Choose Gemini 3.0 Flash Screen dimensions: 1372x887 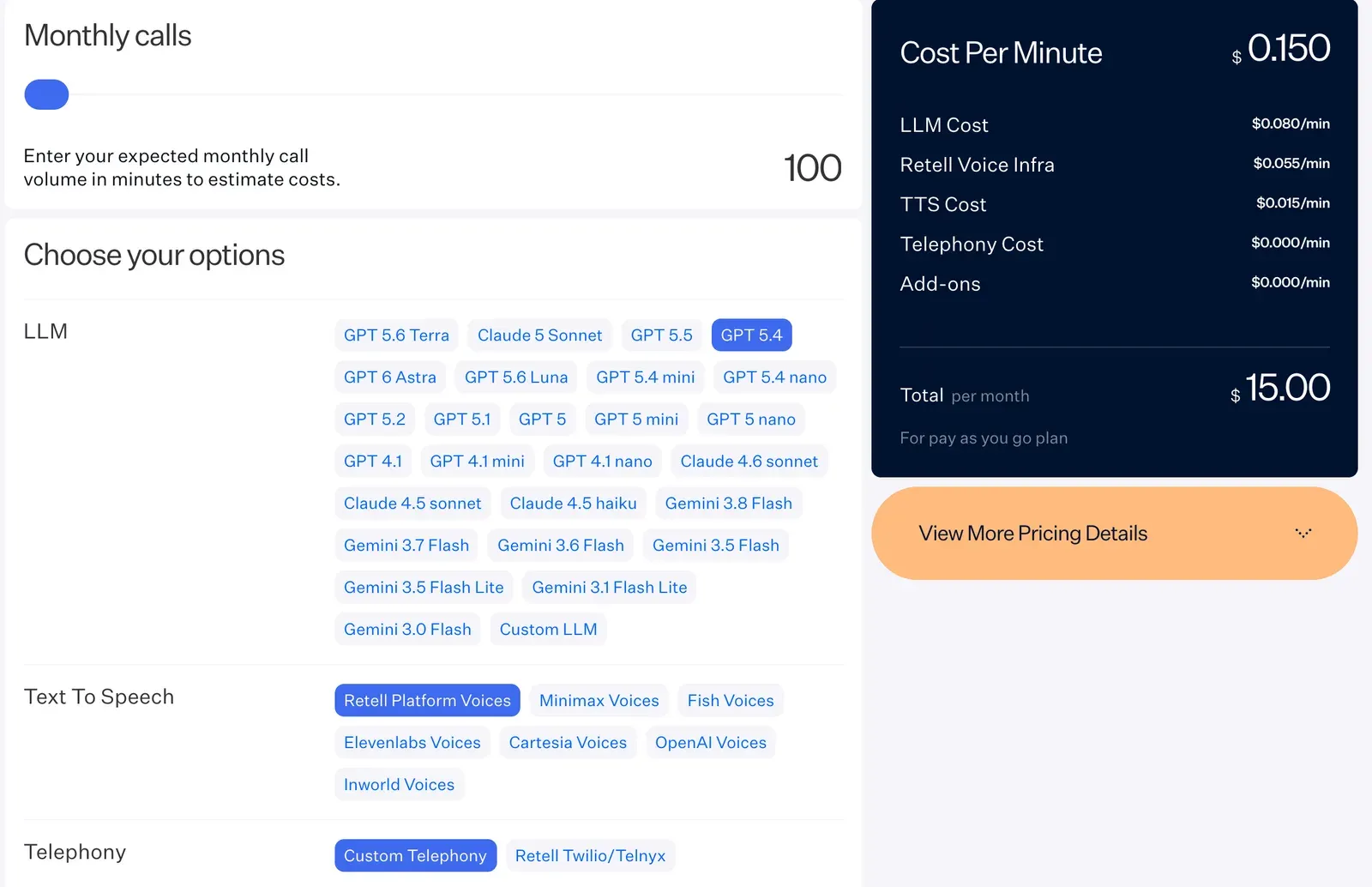[x=407, y=630]
